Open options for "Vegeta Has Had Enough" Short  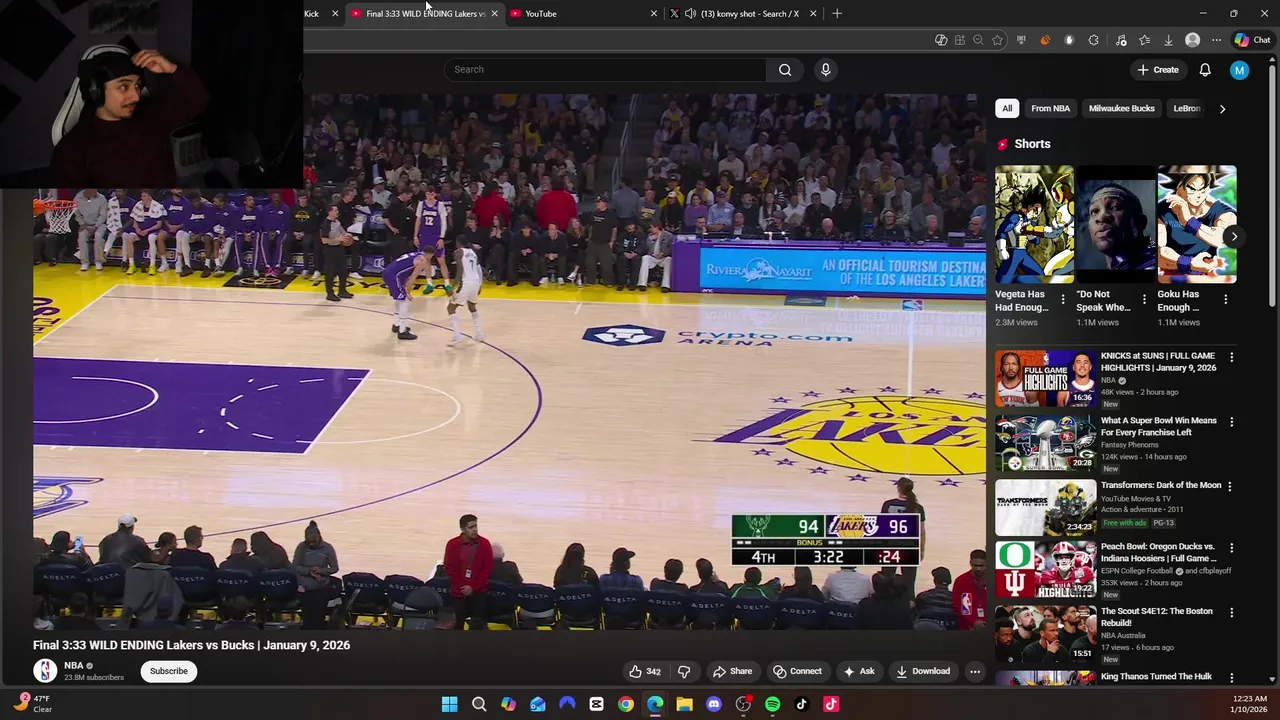[x=1063, y=299]
